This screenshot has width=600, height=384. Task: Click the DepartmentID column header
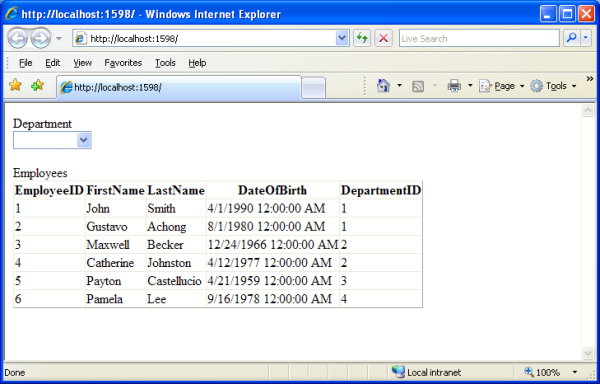381,190
